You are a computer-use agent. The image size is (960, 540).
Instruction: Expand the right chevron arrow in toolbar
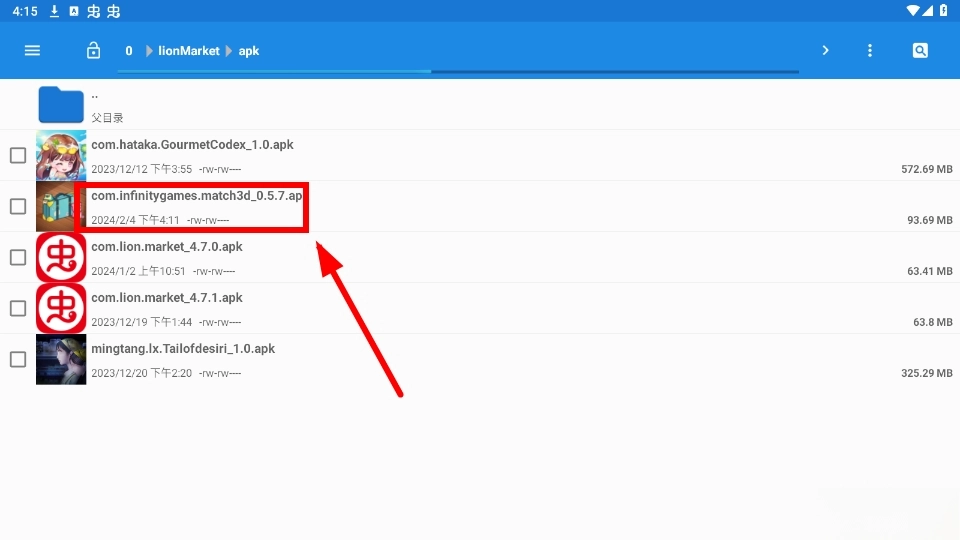tap(825, 51)
